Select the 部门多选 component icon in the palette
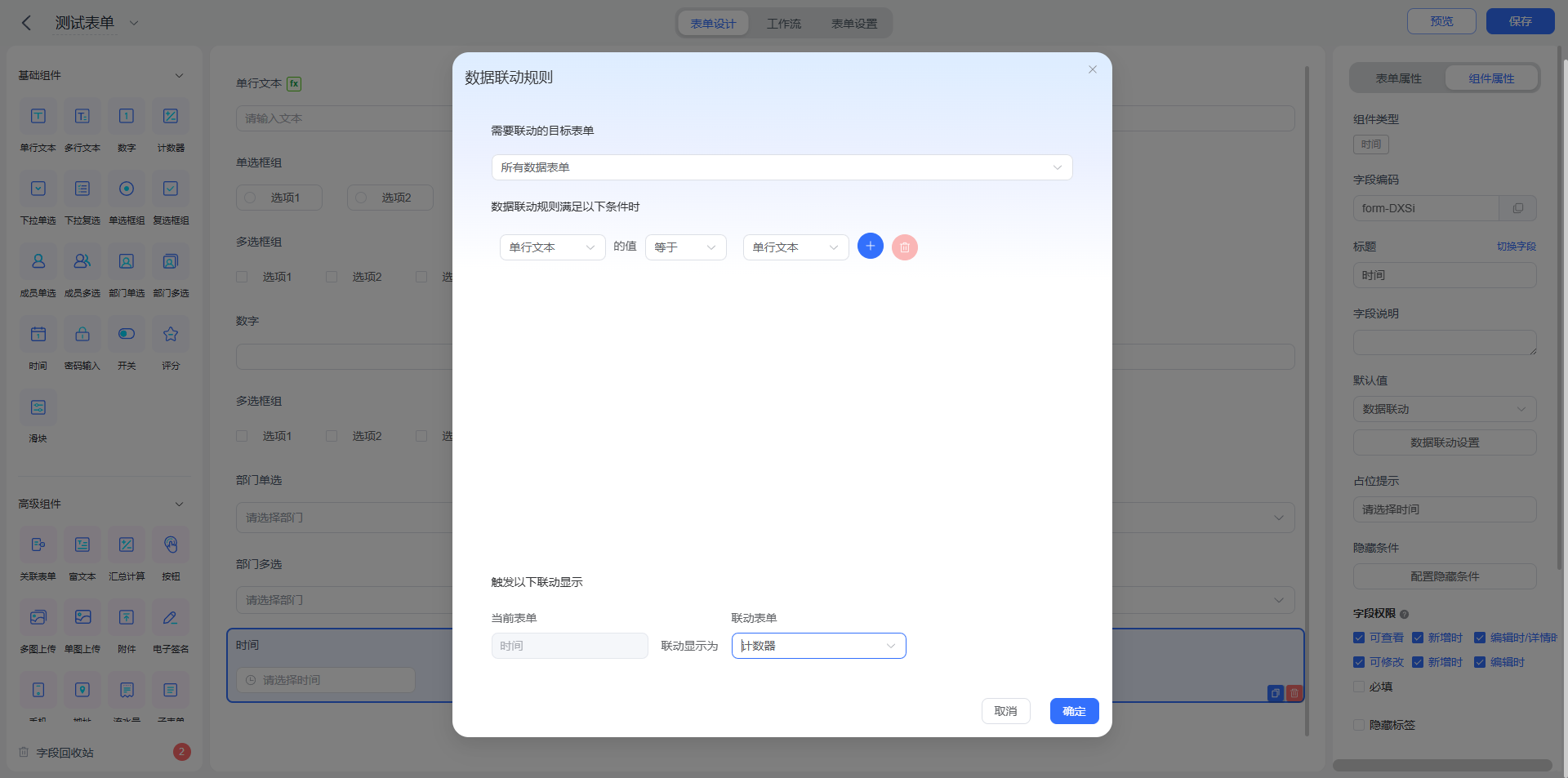The image size is (1568, 778). (171, 262)
